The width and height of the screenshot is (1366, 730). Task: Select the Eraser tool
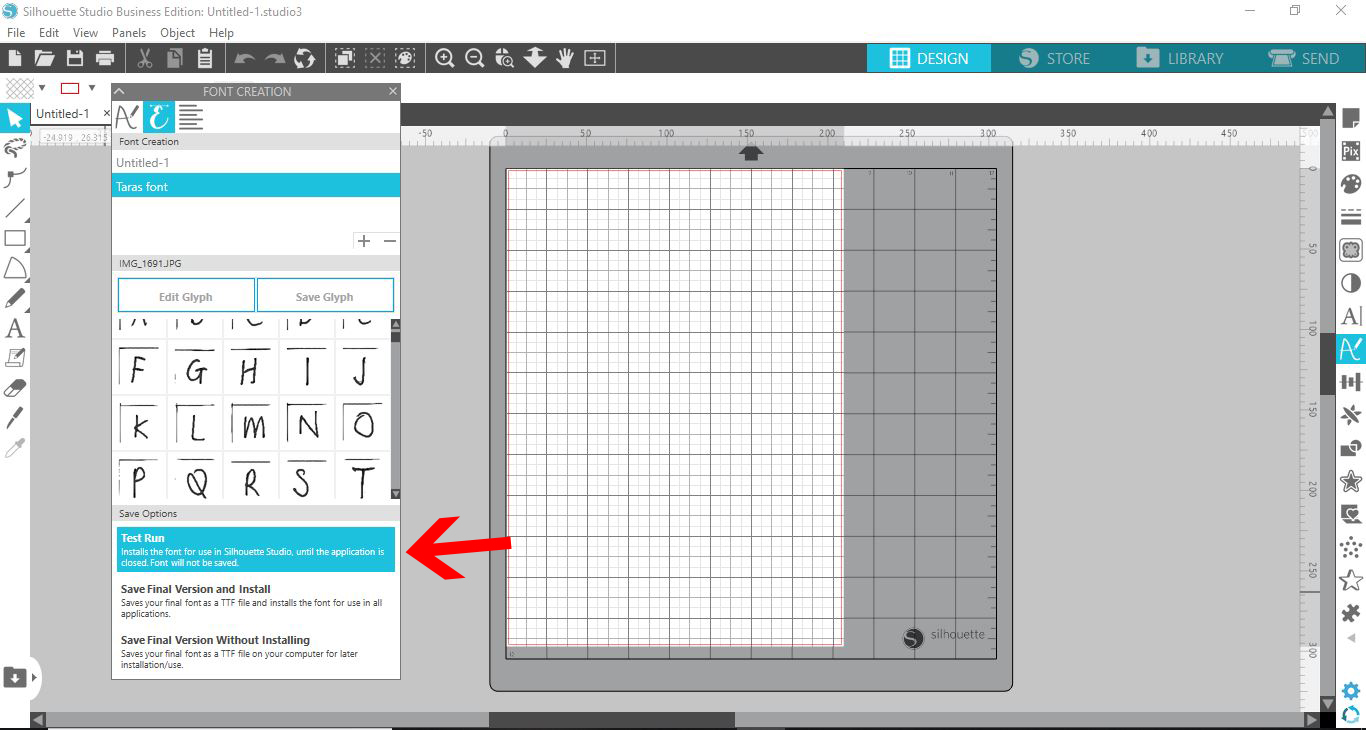coord(15,388)
